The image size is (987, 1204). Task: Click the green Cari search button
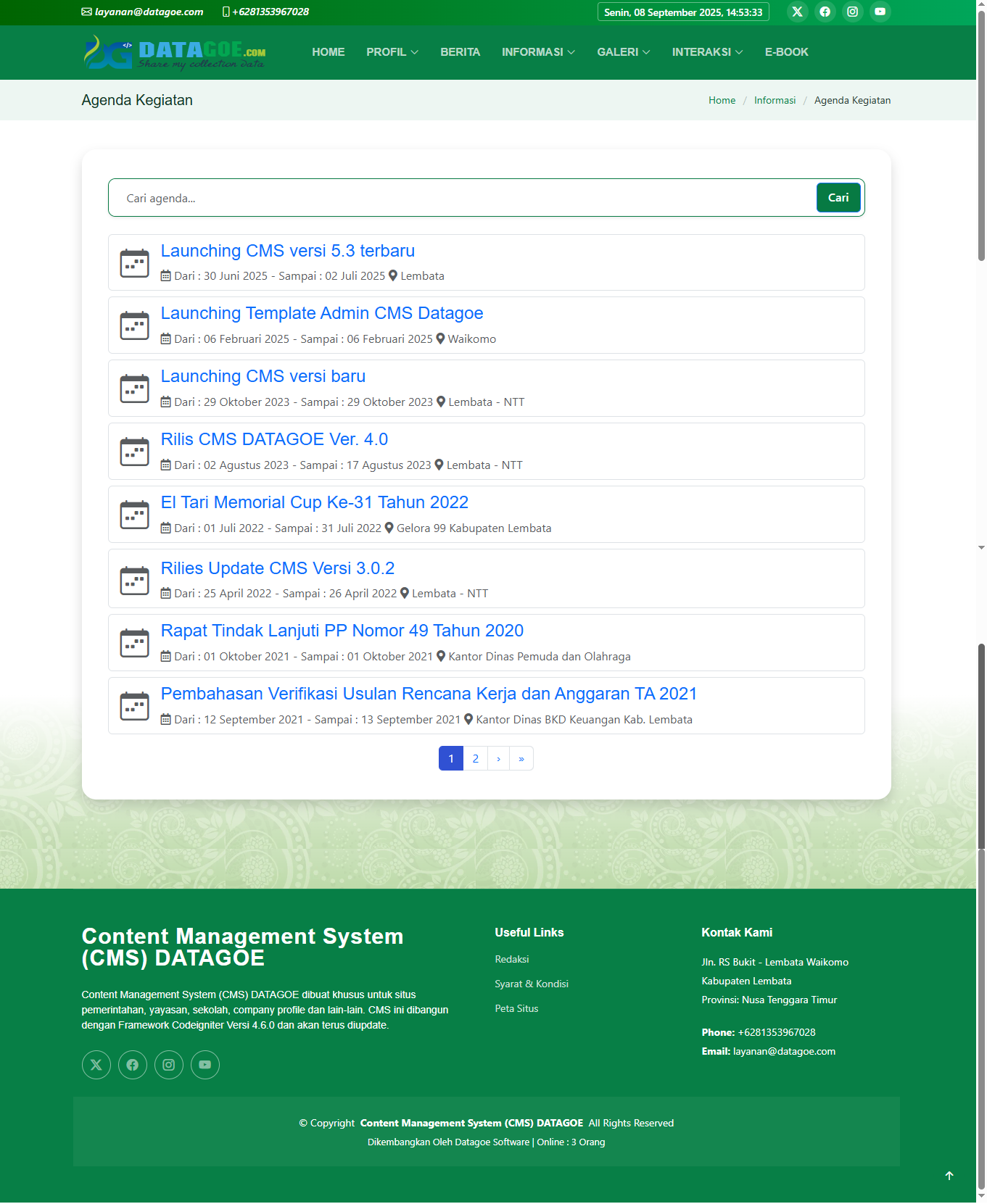[x=838, y=198]
